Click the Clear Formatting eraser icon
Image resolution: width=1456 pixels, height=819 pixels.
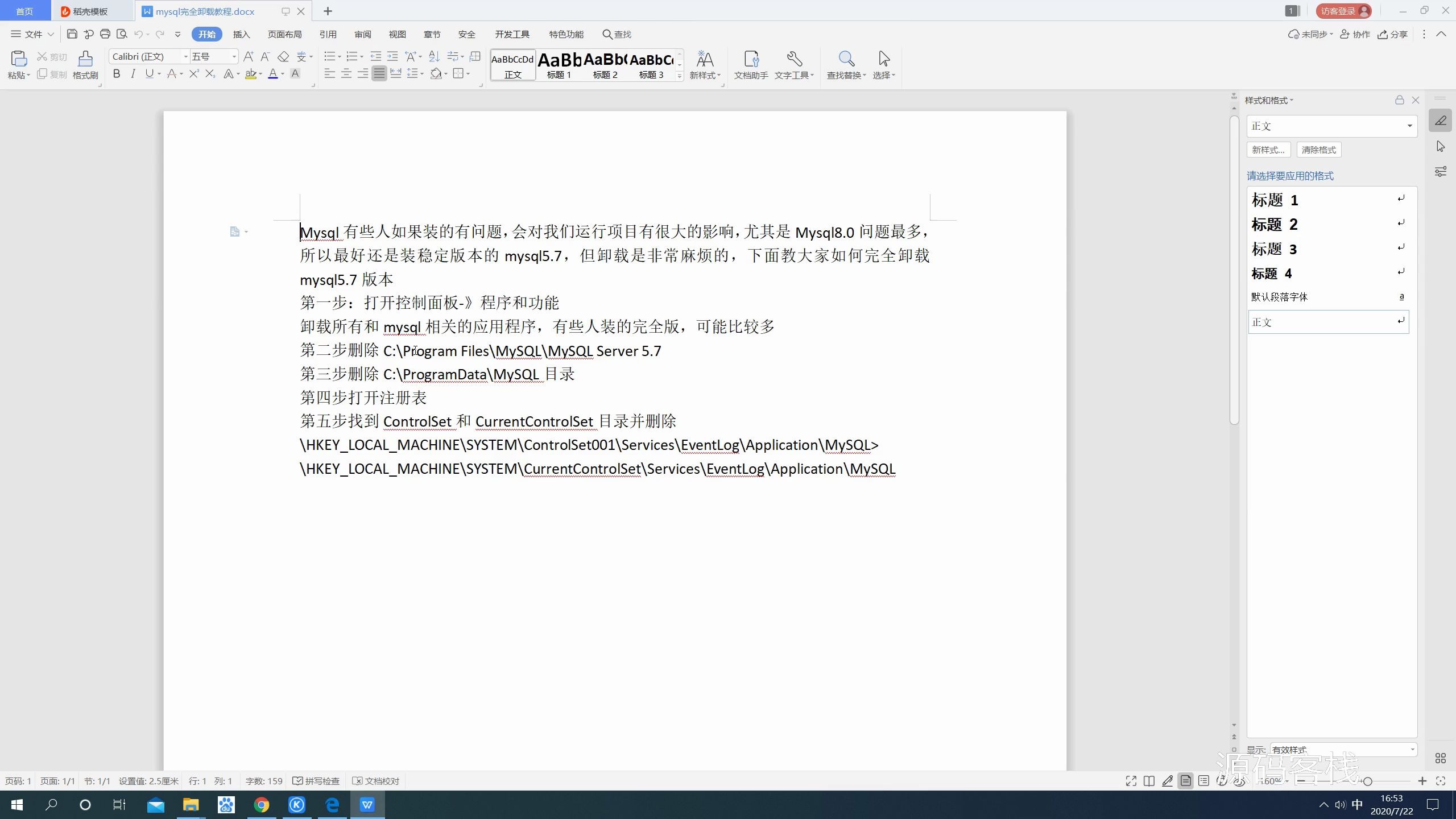click(283, 56)
